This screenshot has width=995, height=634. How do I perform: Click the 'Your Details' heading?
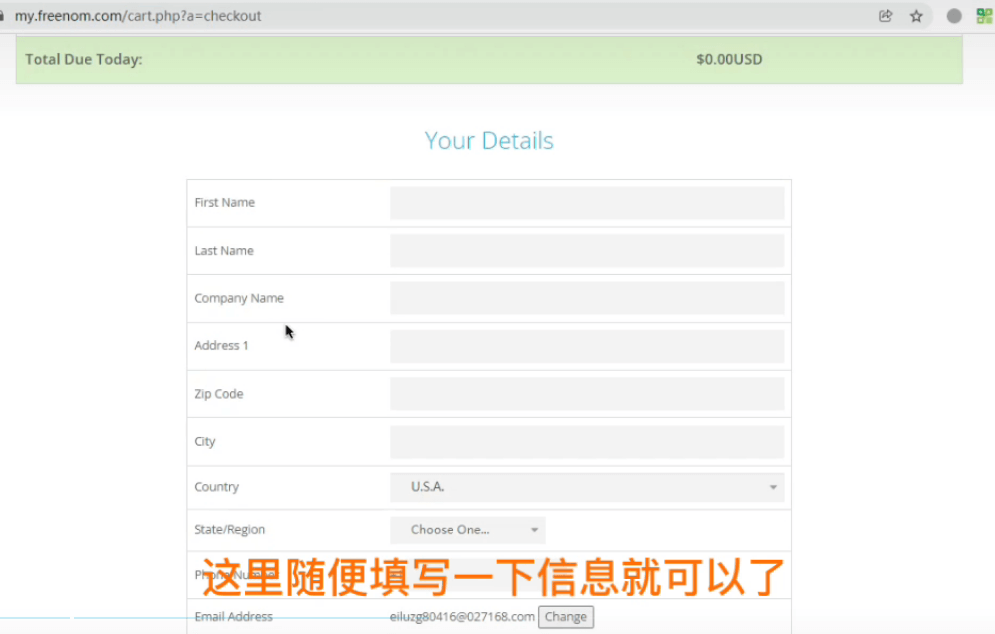(489, 141)
